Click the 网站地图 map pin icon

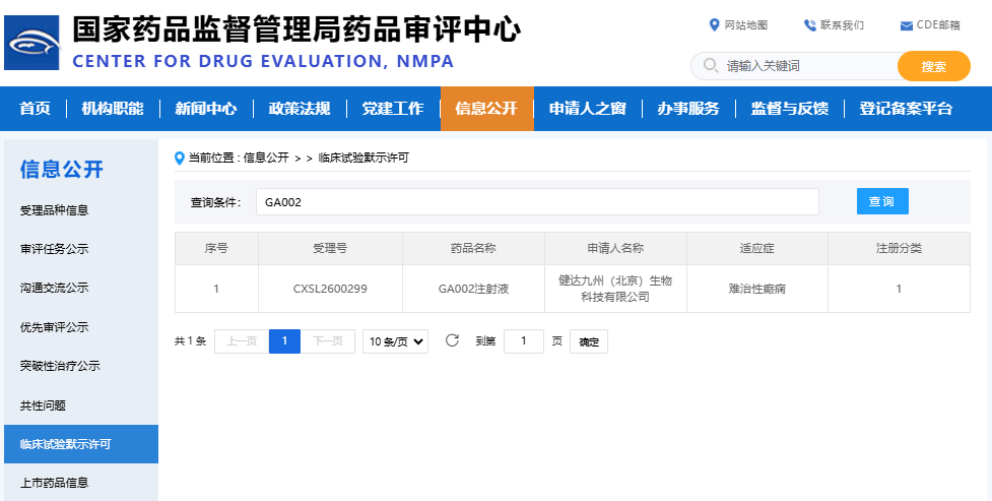click(x=714, y=25)
